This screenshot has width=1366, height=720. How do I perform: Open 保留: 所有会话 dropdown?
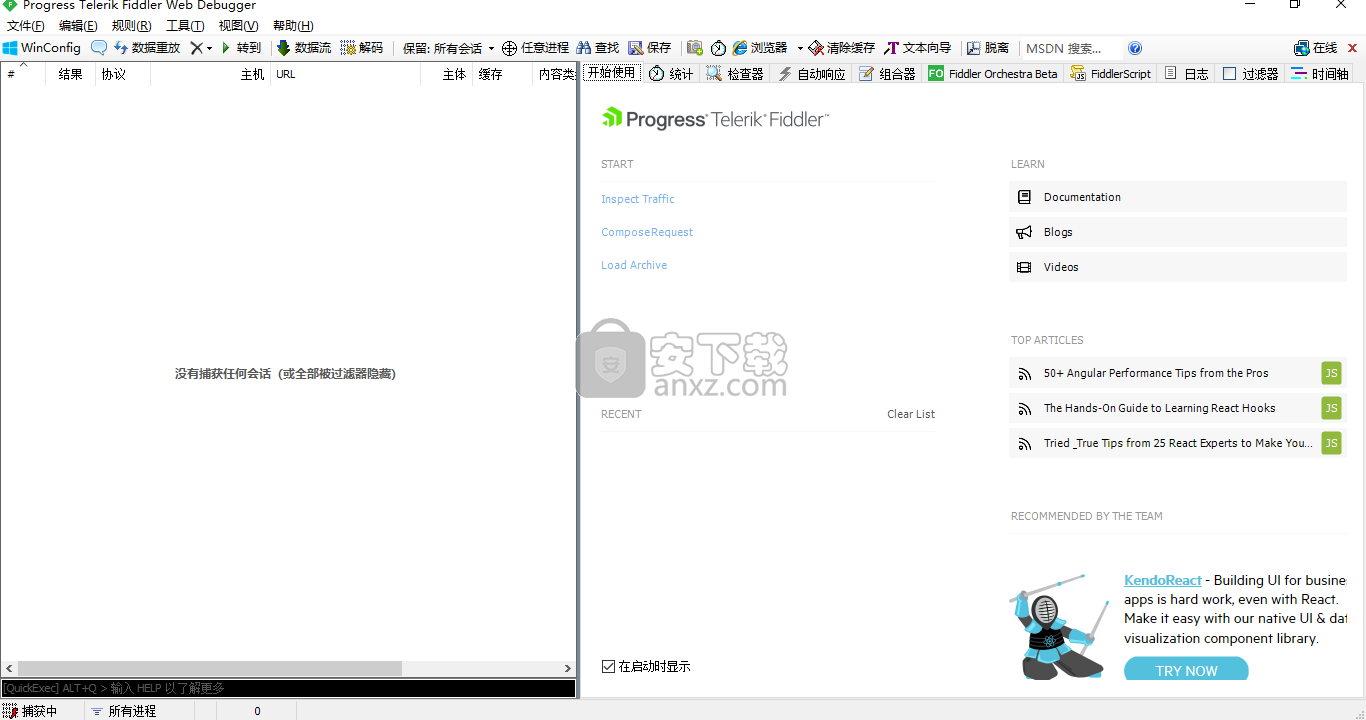pyautogui.click(x=448, y=48)
